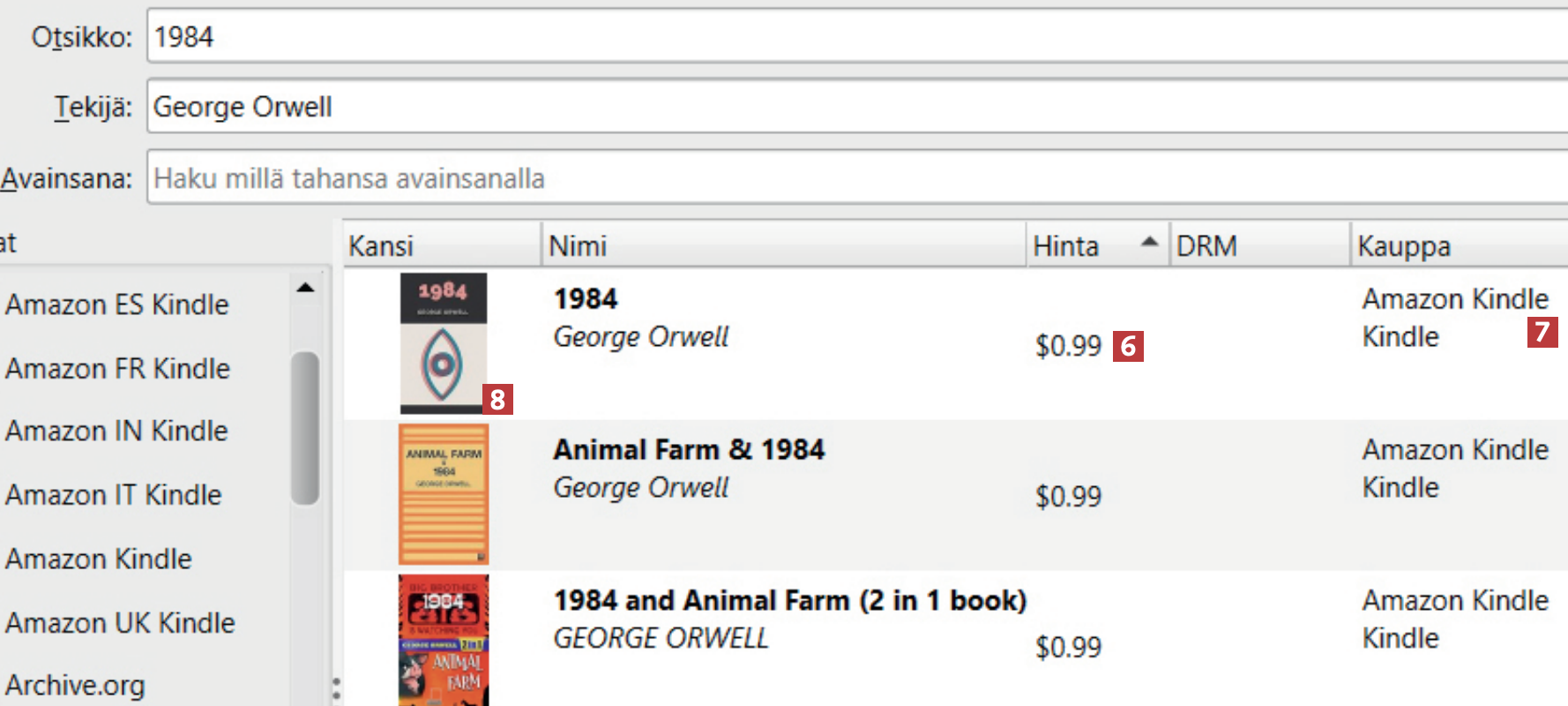
Task: Click the 1984 book cover thumbnail
Action: point(443,342)
